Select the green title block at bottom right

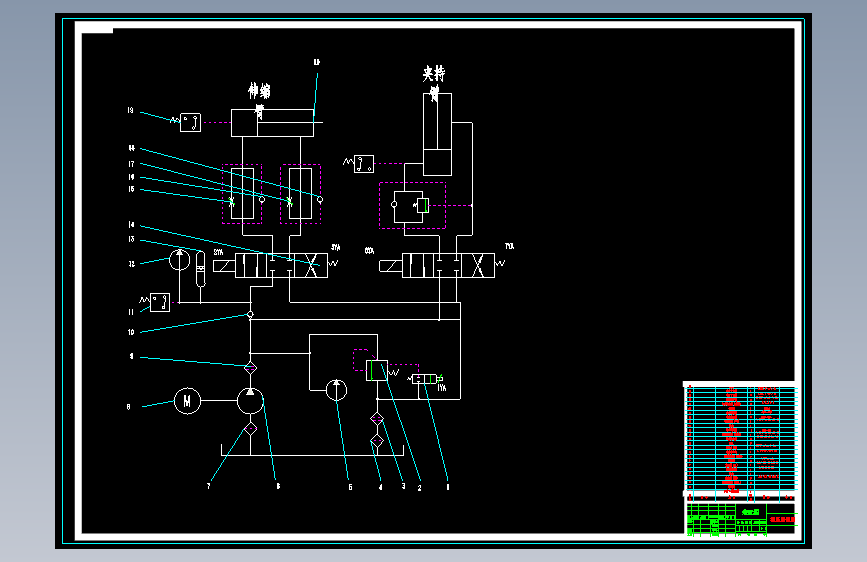tap(741, 519)
